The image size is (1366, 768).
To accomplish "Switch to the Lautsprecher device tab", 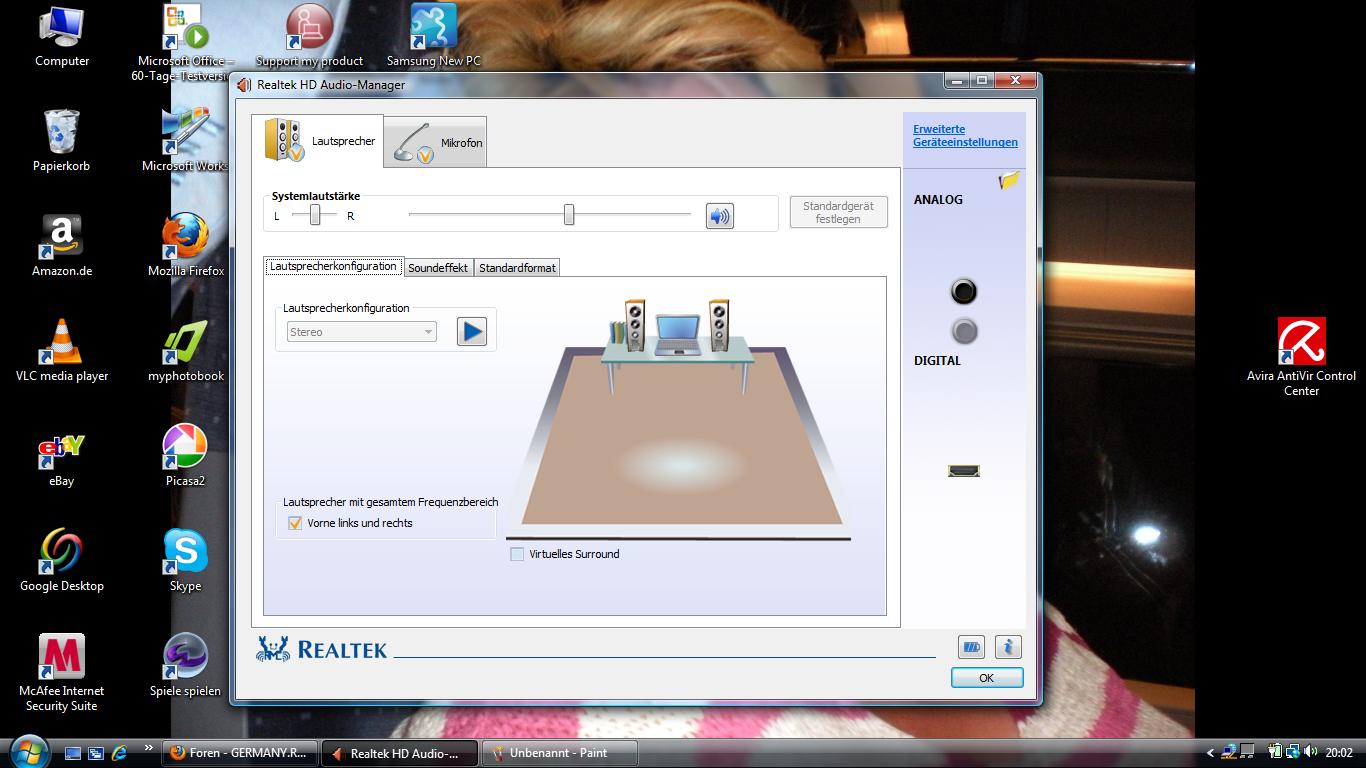I will pyautogui.click(x=317, y=141).
